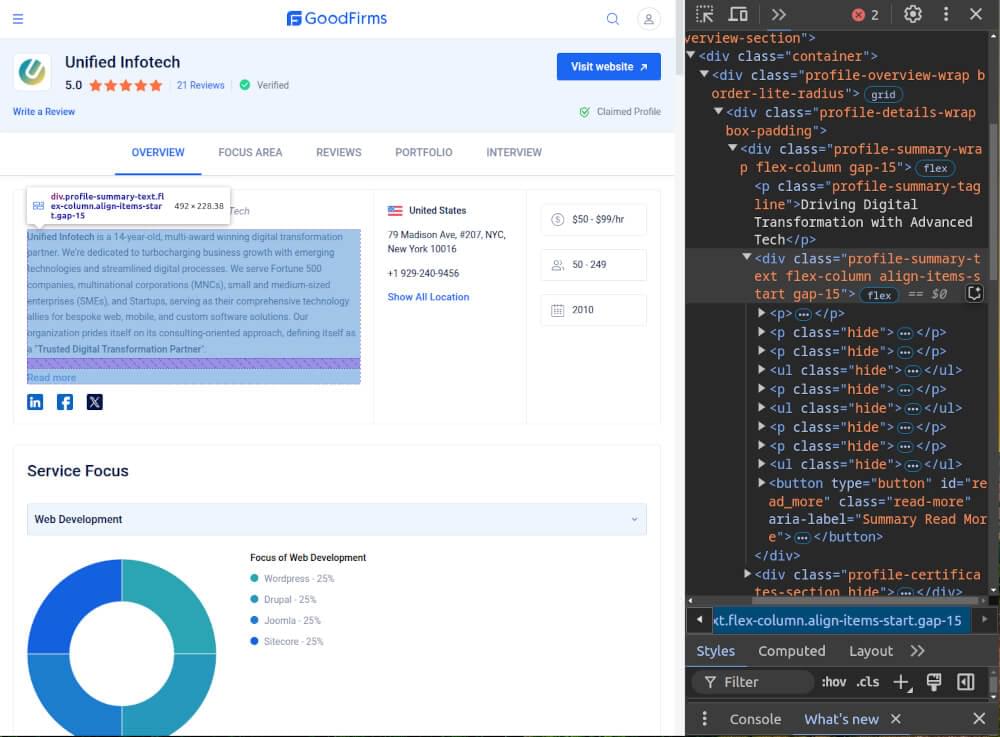The height and width of the screenshot is (737, 1000).
Task: Open the LinkedIn icon on the profile
Action: (x=37, y=401)
